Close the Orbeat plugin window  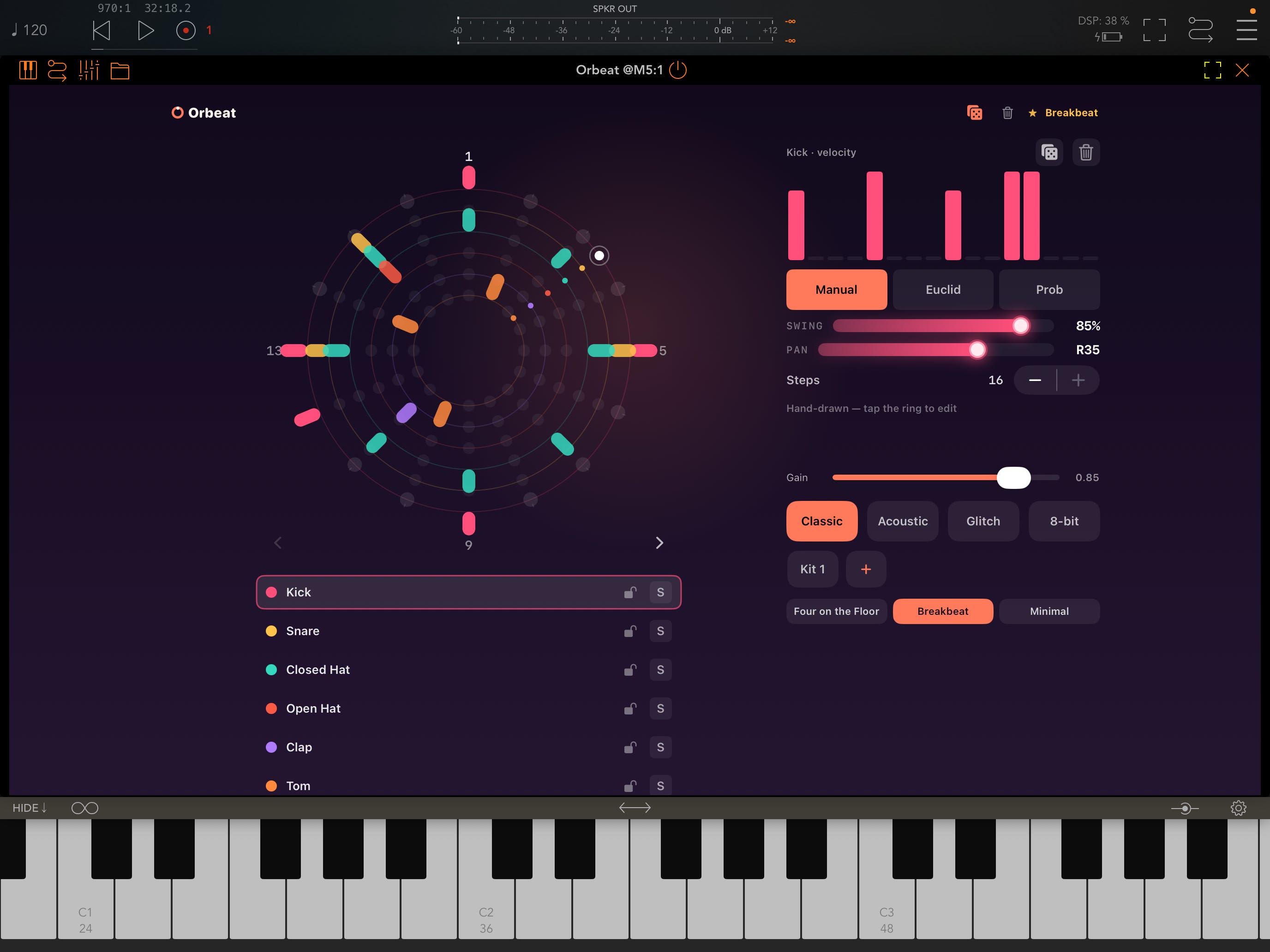click(1242, 70)
